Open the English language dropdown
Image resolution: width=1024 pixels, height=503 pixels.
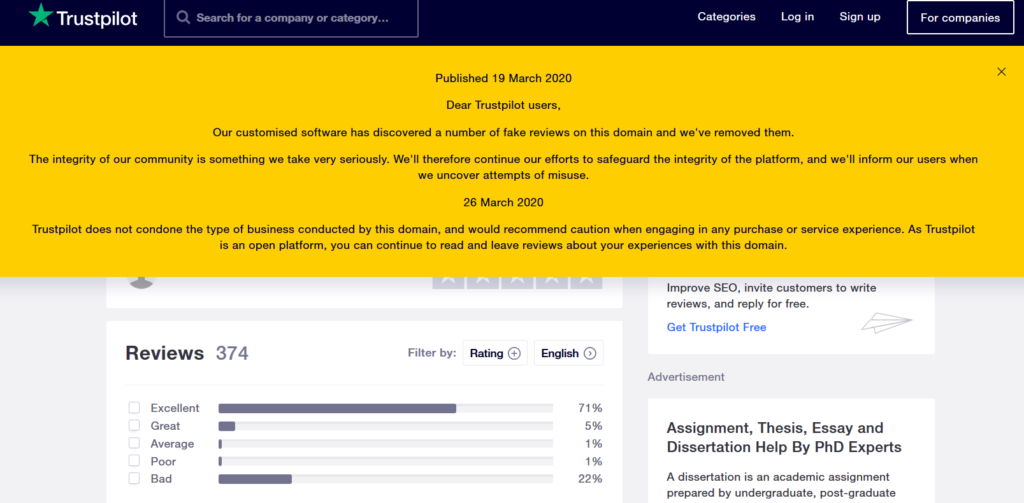pos(569,353)
